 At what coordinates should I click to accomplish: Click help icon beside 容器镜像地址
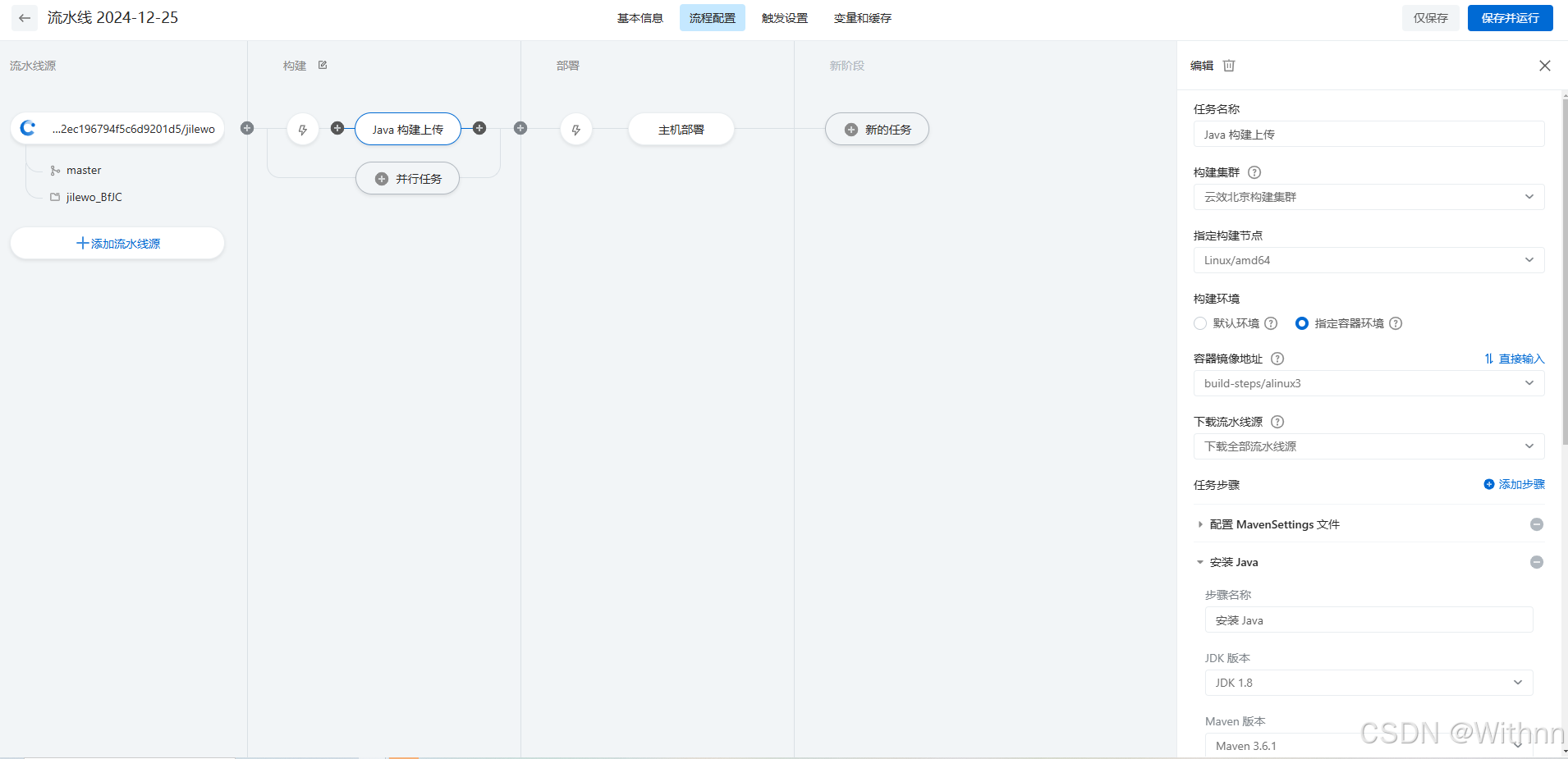(x=1277, y=359)
